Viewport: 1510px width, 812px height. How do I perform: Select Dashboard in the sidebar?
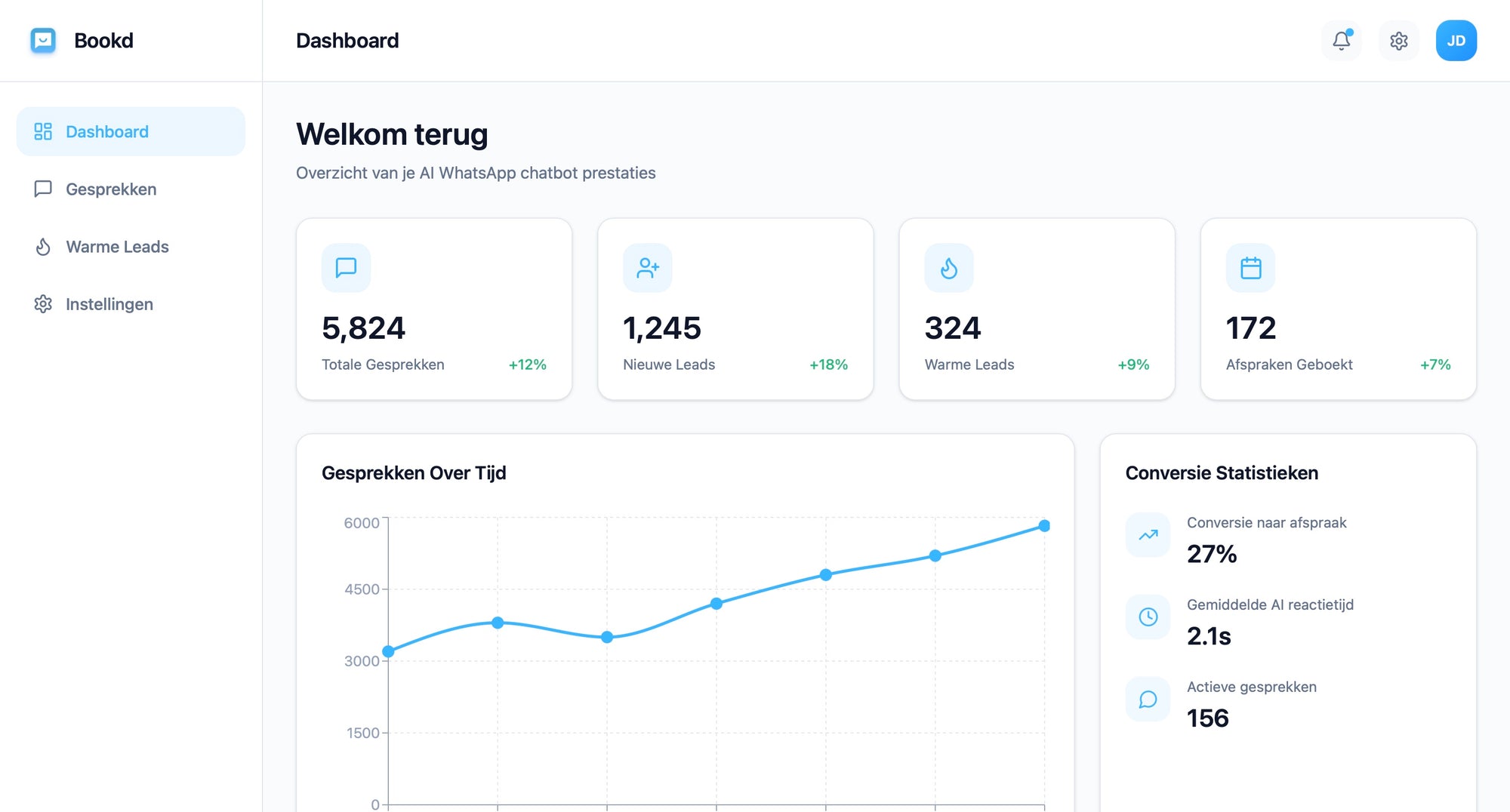pos(106,131)
